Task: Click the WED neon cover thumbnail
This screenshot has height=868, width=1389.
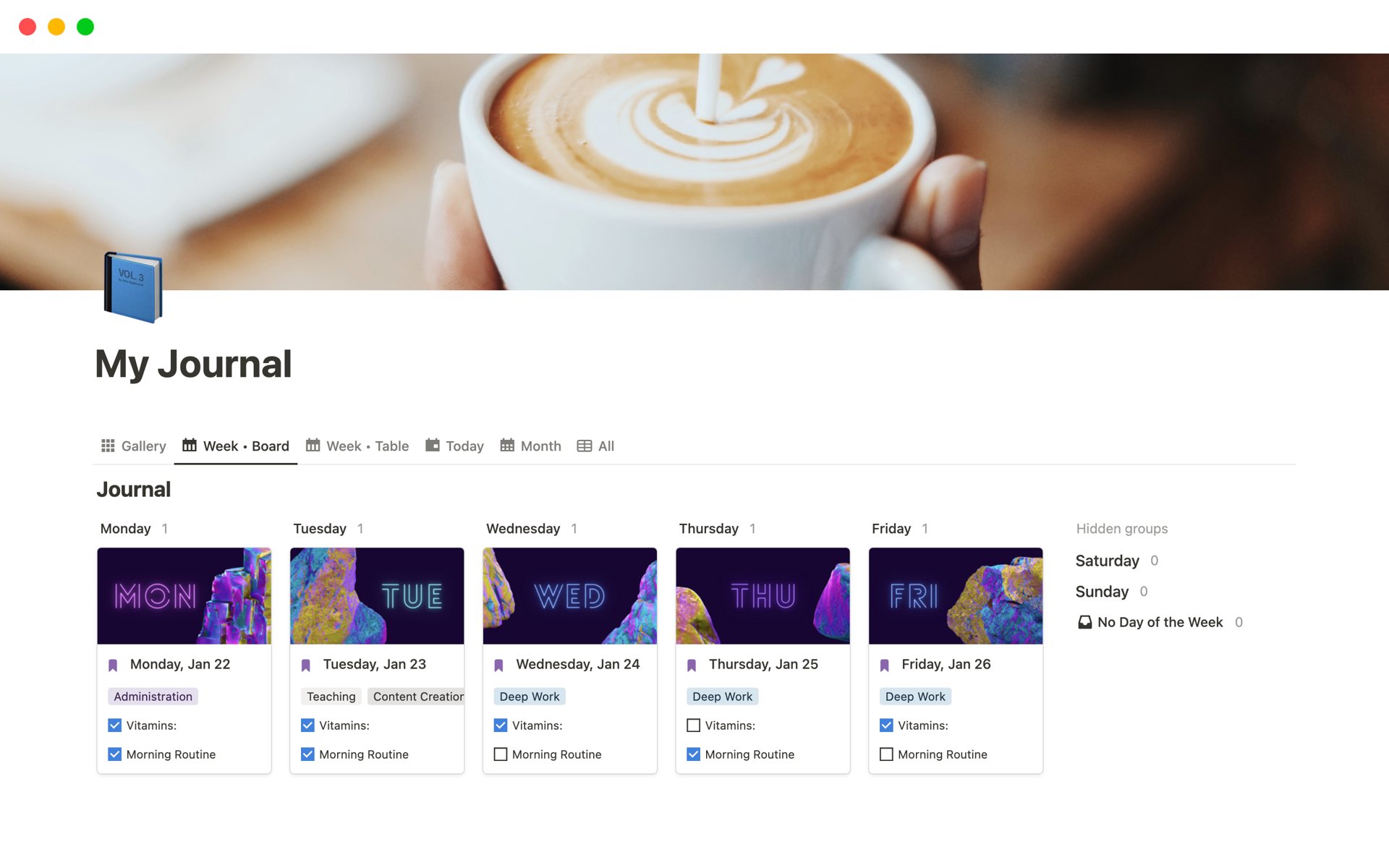Action: 570,596
